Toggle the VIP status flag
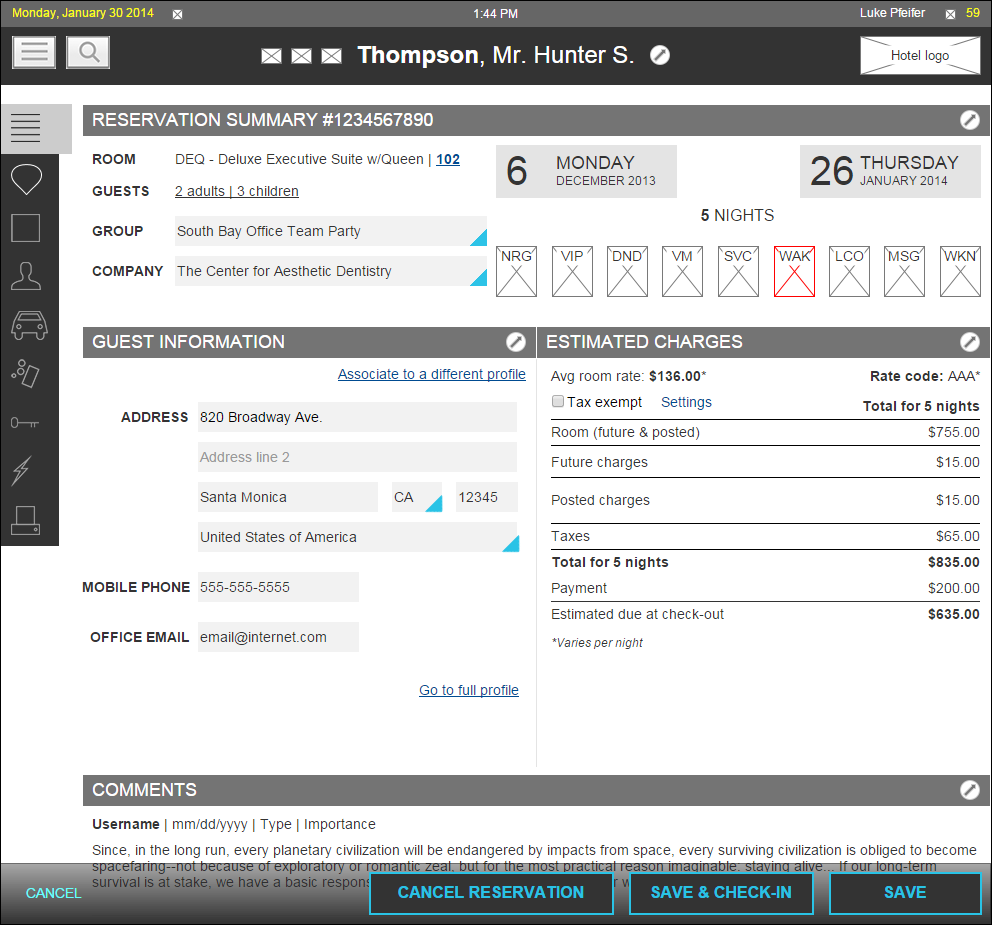The width and height of the screenshot is (992, 925). pos(572,272)
